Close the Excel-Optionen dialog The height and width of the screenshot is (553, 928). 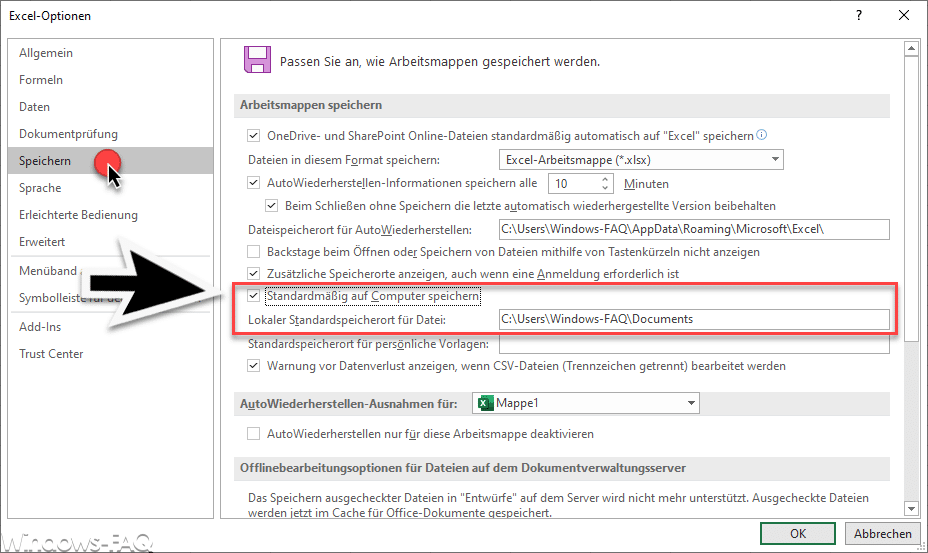pyautogui.click(x=904, y=15)
